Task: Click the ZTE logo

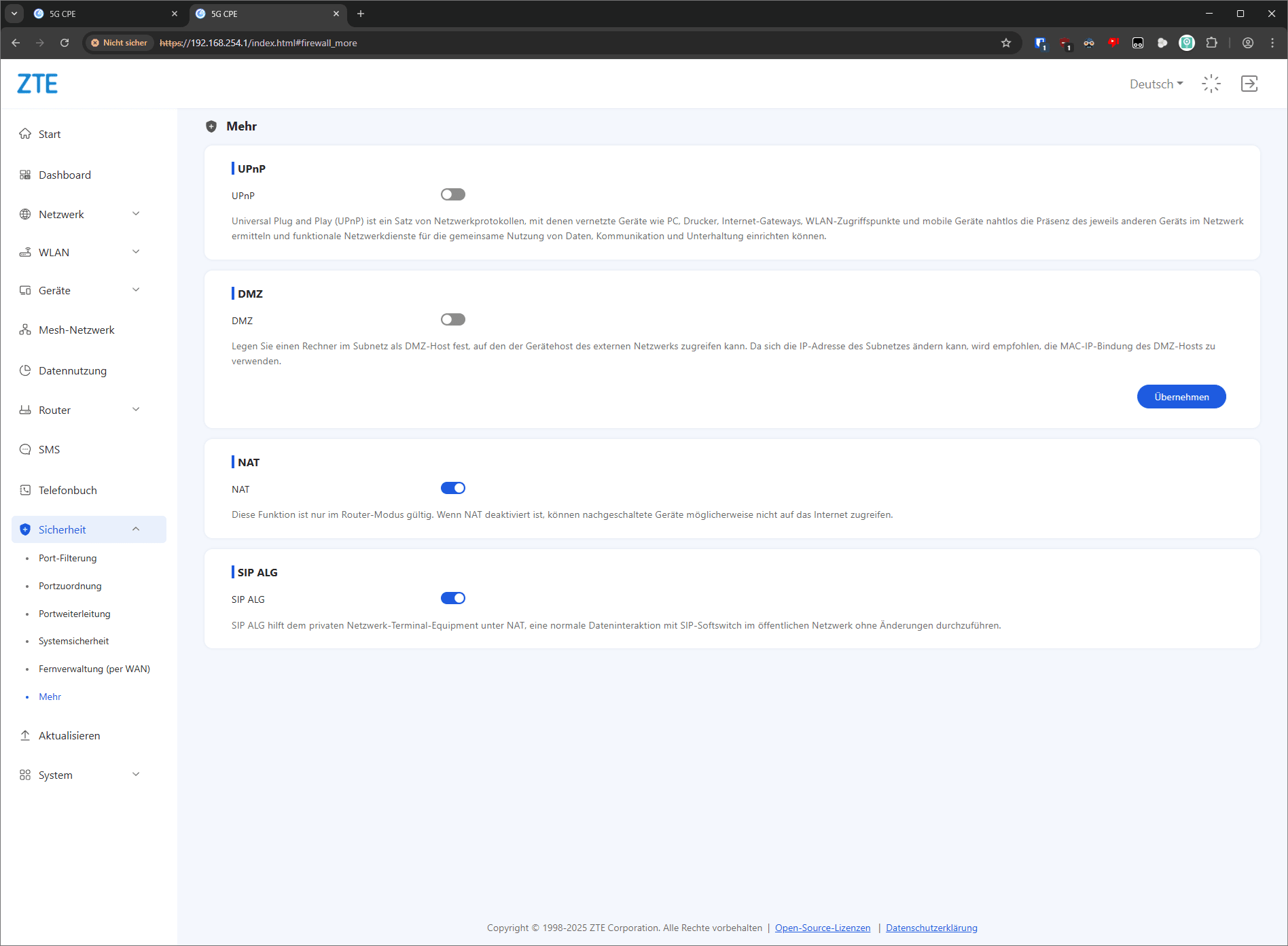Action: [37, 84]
